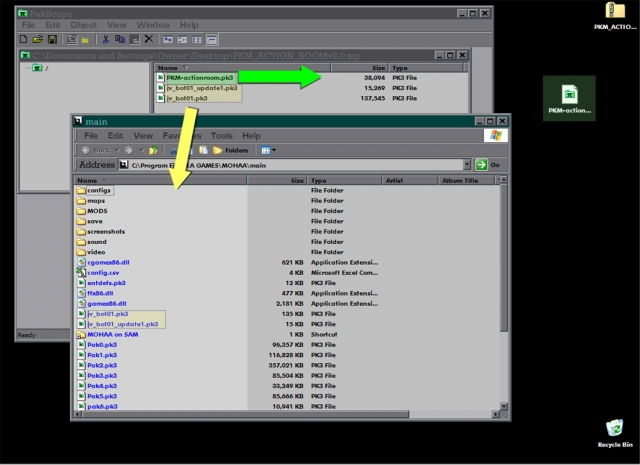Open the Forward history dropdown arrow
Viewport: 640px width, 465px height.
(x=141, y=150)
